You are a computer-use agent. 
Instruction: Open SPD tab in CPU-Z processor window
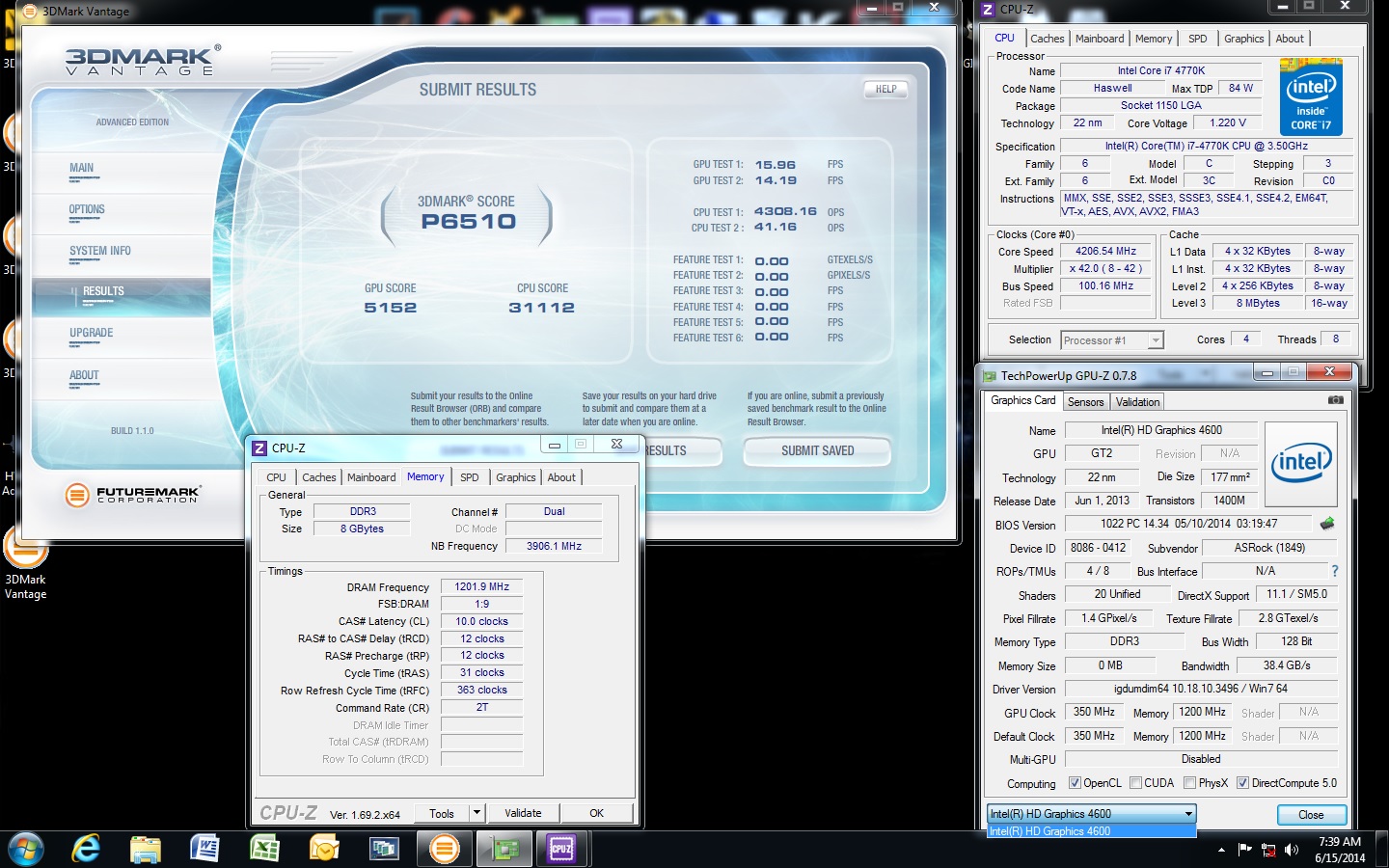click(1197, 39)
